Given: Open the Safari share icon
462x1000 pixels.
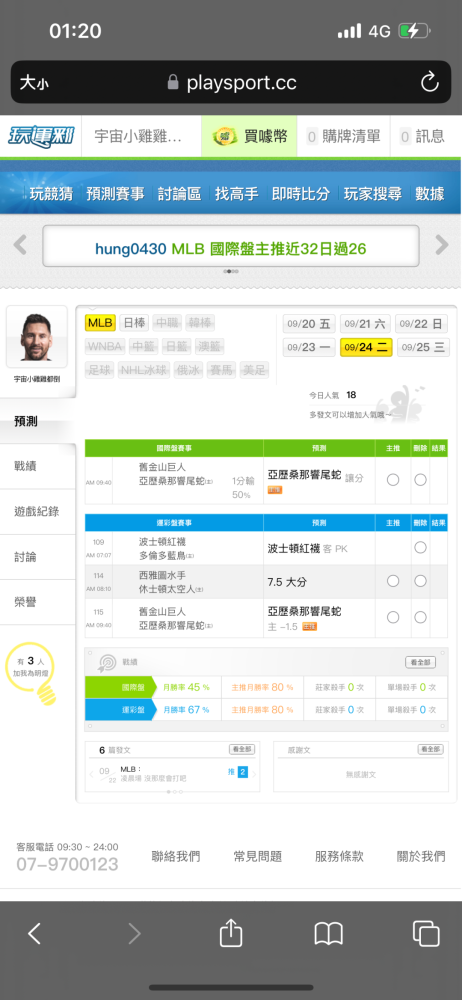Looking at the screenshot, I should click(231, 933).
